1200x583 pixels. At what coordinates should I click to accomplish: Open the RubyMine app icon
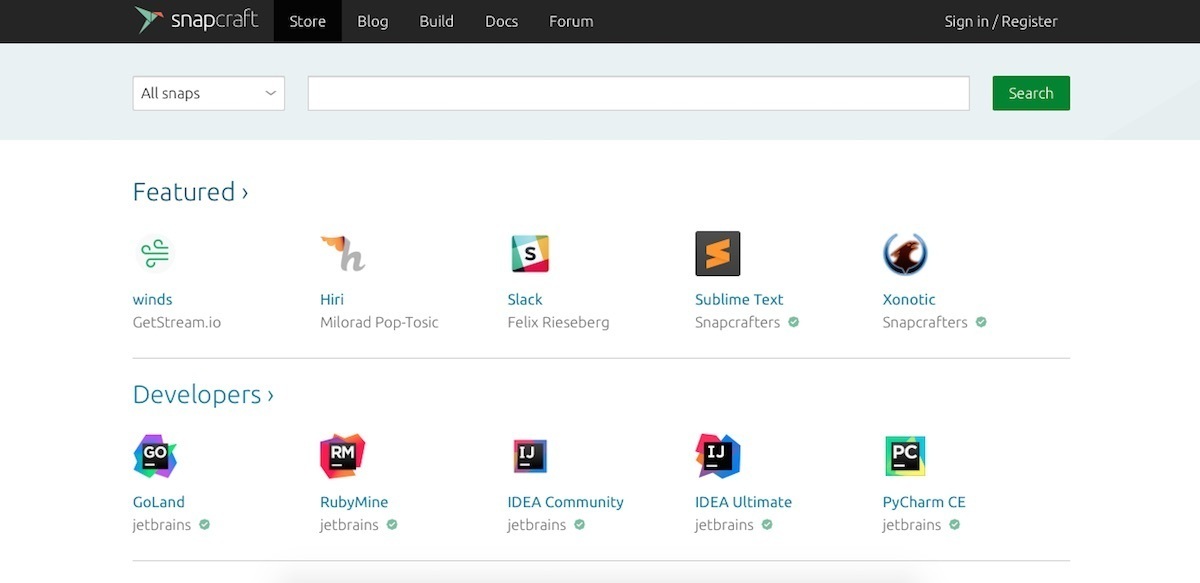point(343,456)
